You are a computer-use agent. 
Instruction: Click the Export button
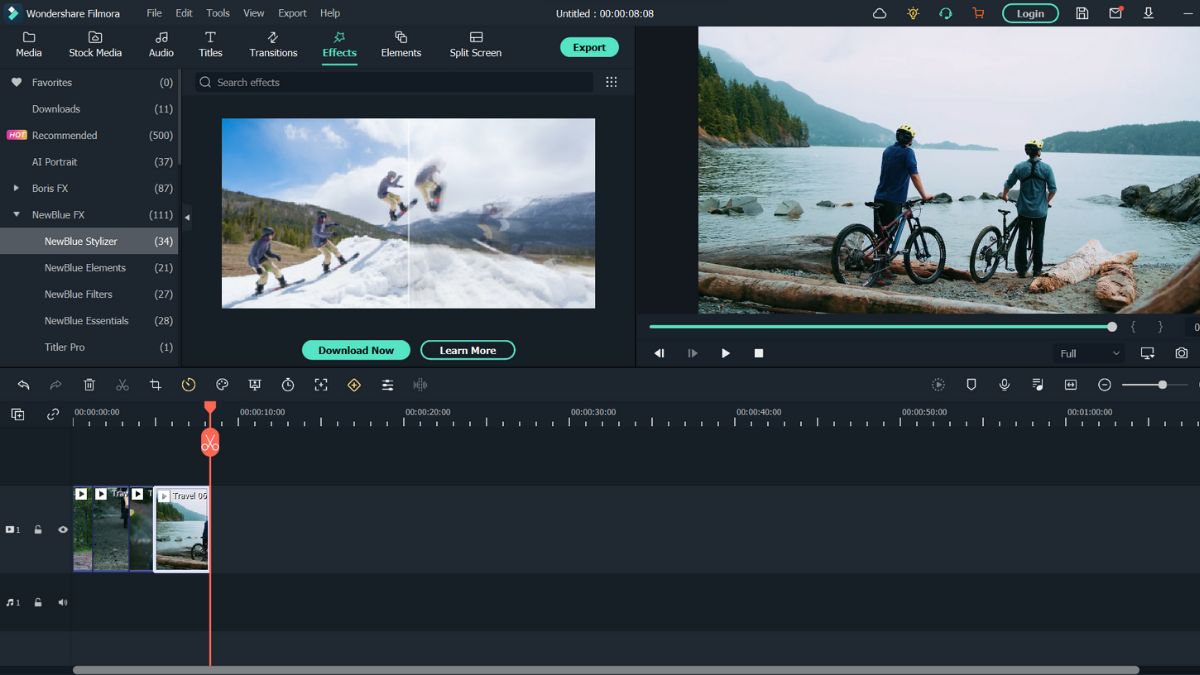point(588,47)
